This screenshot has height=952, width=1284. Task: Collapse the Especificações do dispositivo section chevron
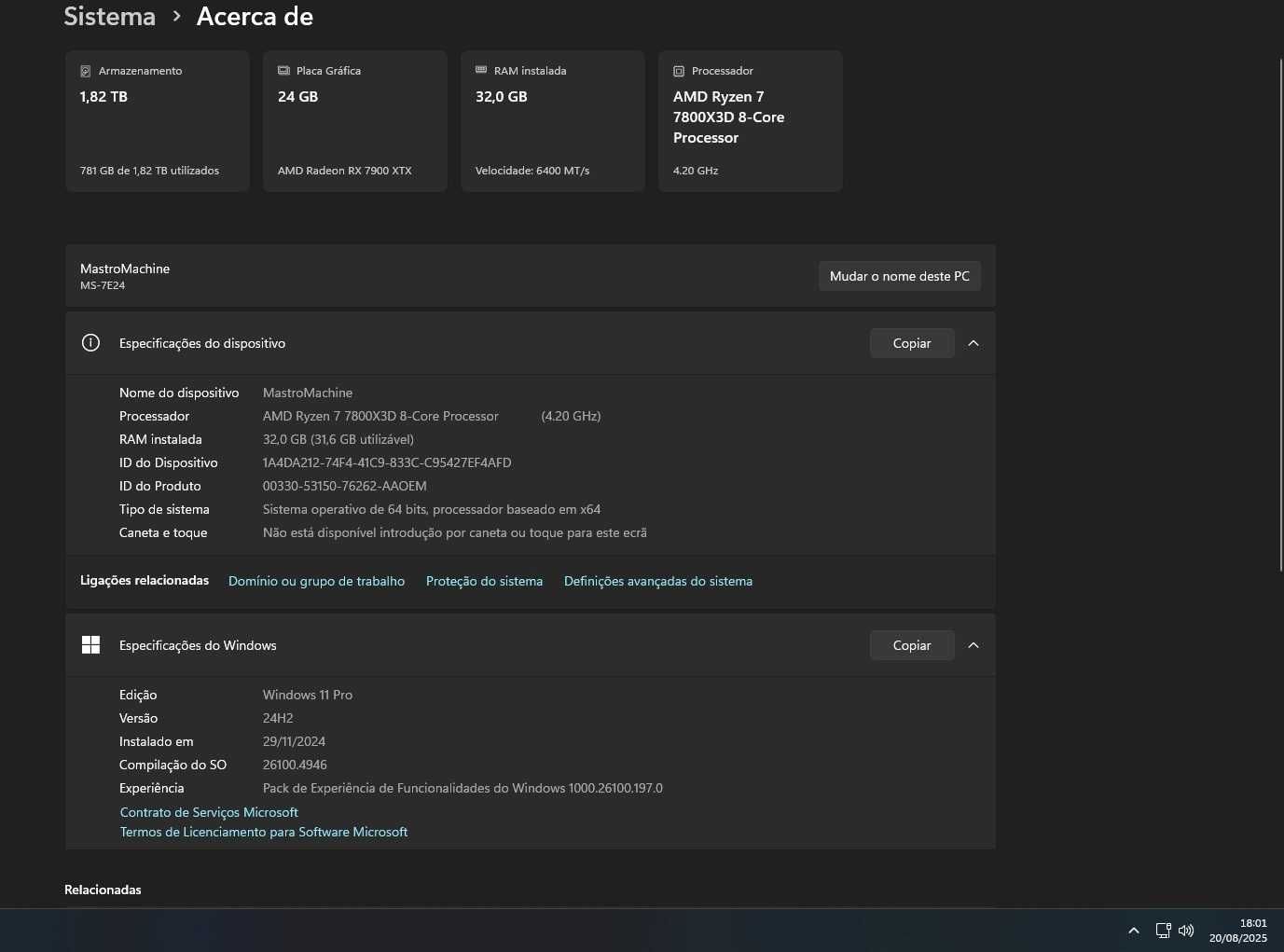973,343
